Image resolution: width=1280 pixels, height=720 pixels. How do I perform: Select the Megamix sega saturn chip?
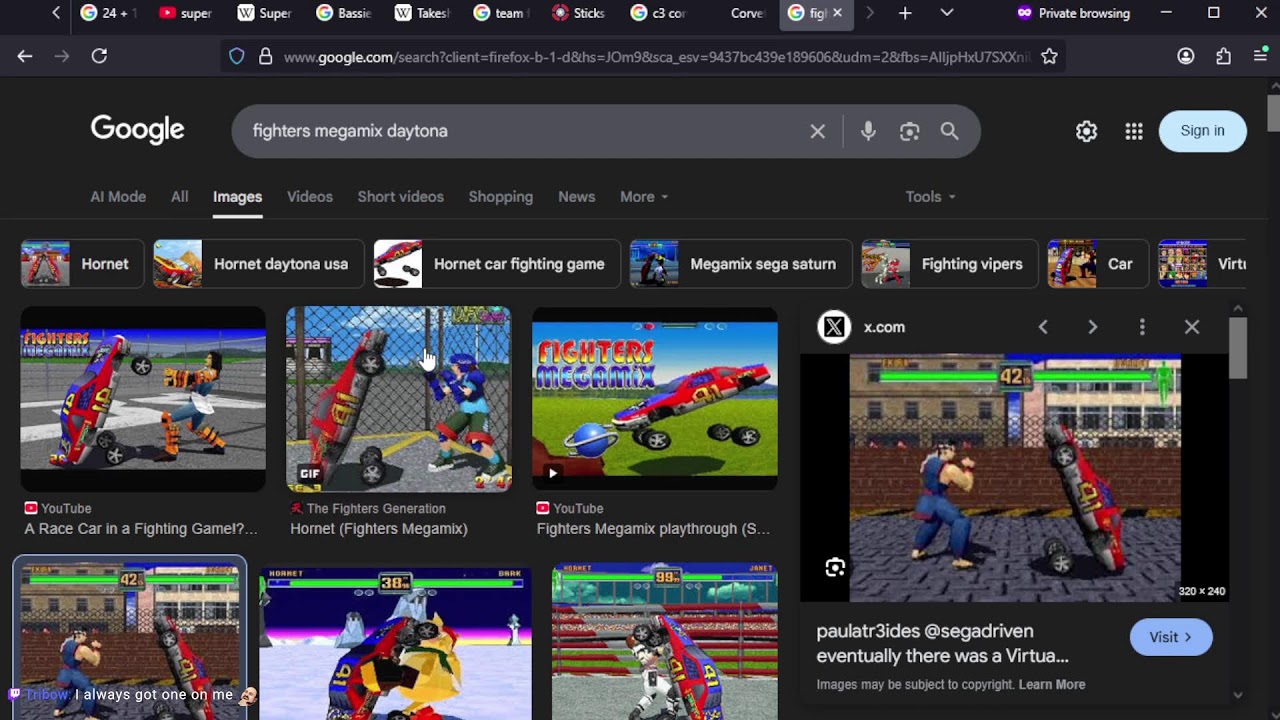(740, 264)
